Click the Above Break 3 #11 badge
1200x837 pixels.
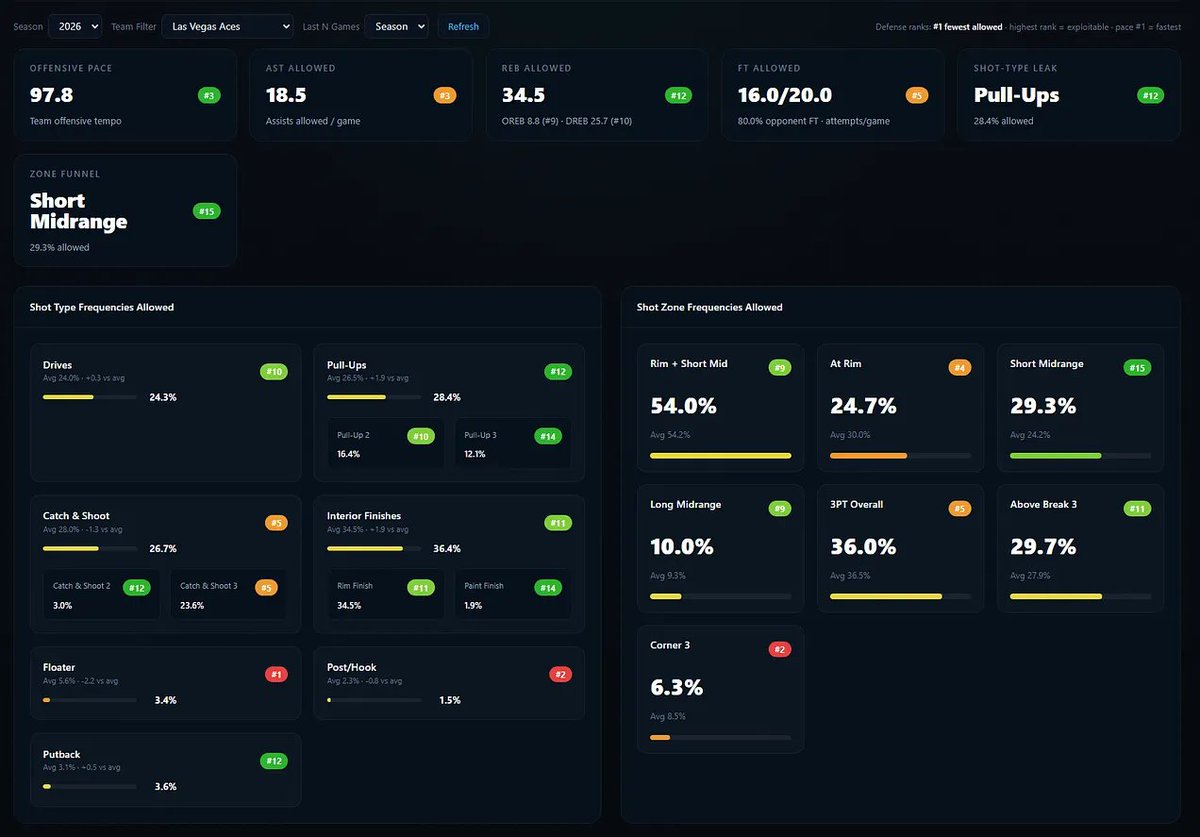(x=1137, y=508)
